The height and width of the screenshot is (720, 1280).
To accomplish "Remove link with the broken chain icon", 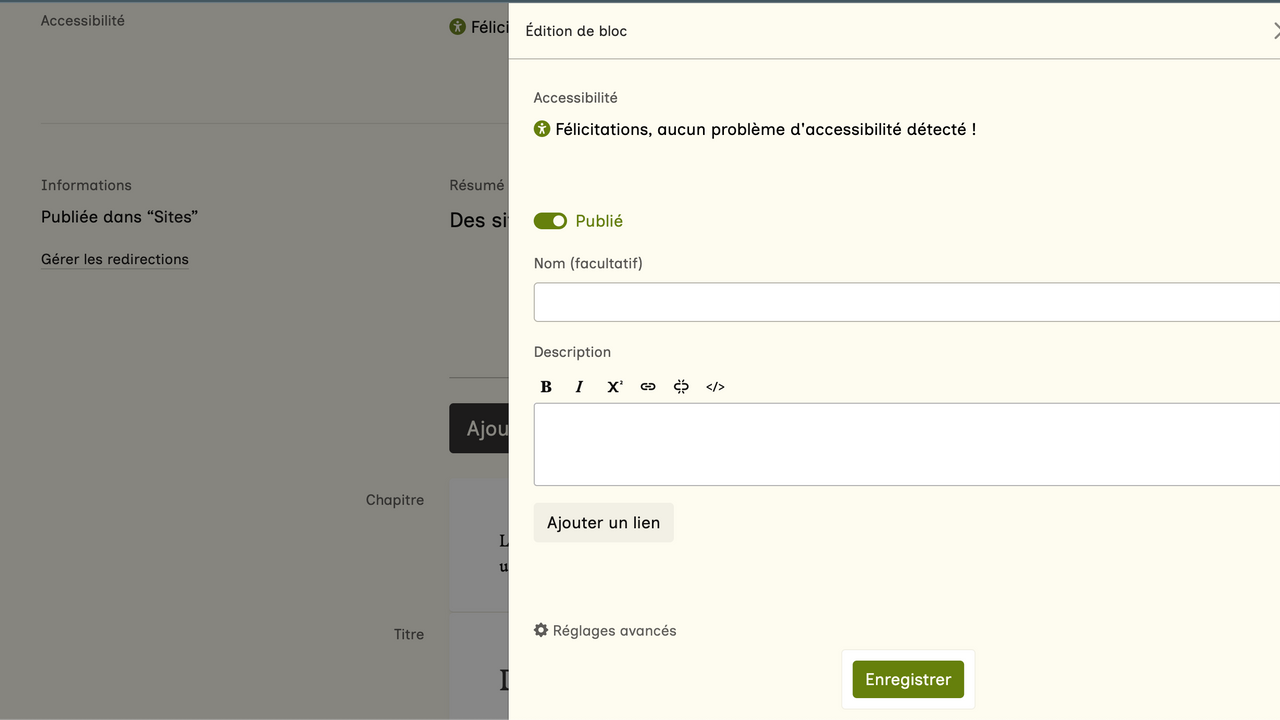I will pos(681,387).
